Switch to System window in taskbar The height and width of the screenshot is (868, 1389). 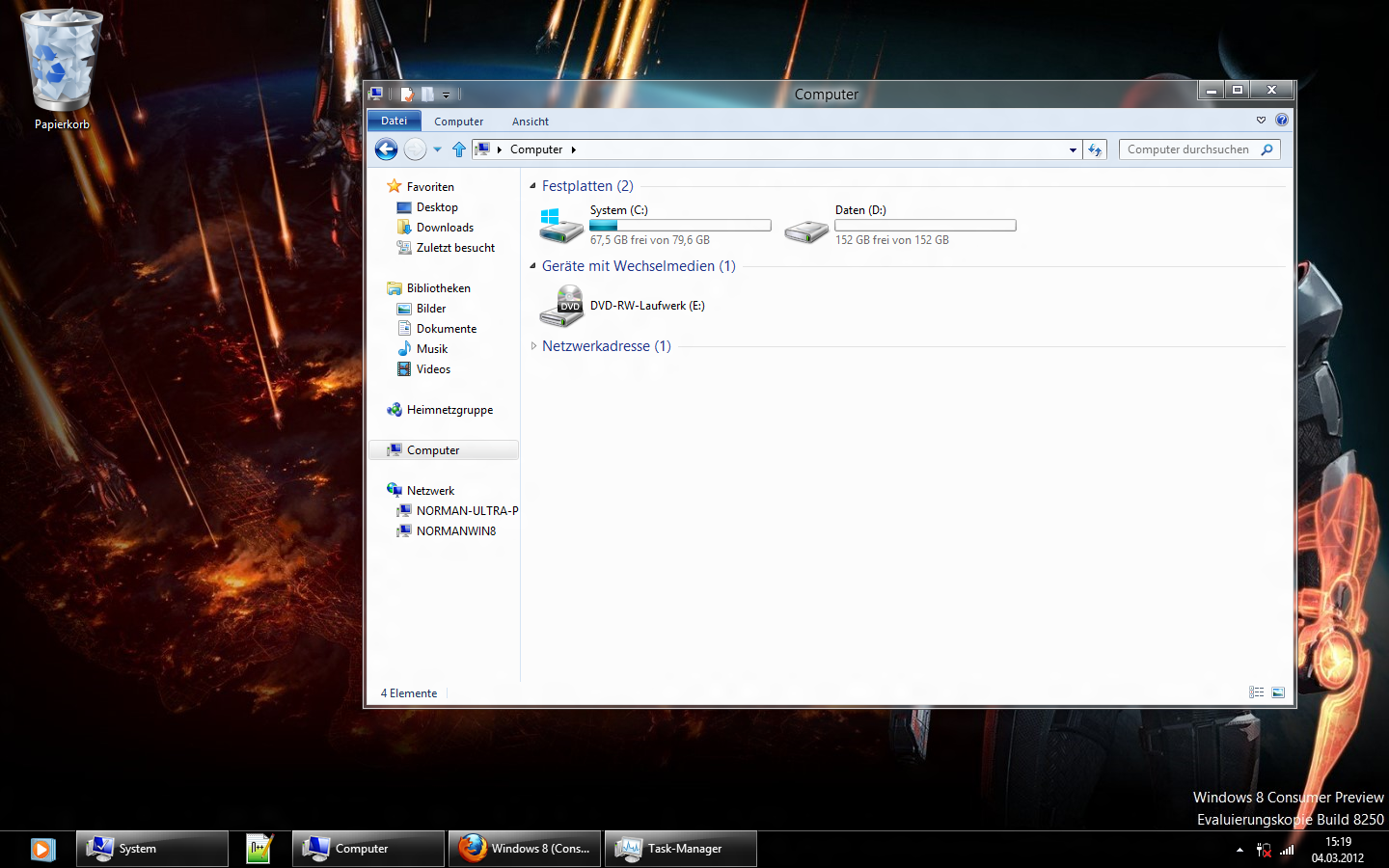pos(152,849)
